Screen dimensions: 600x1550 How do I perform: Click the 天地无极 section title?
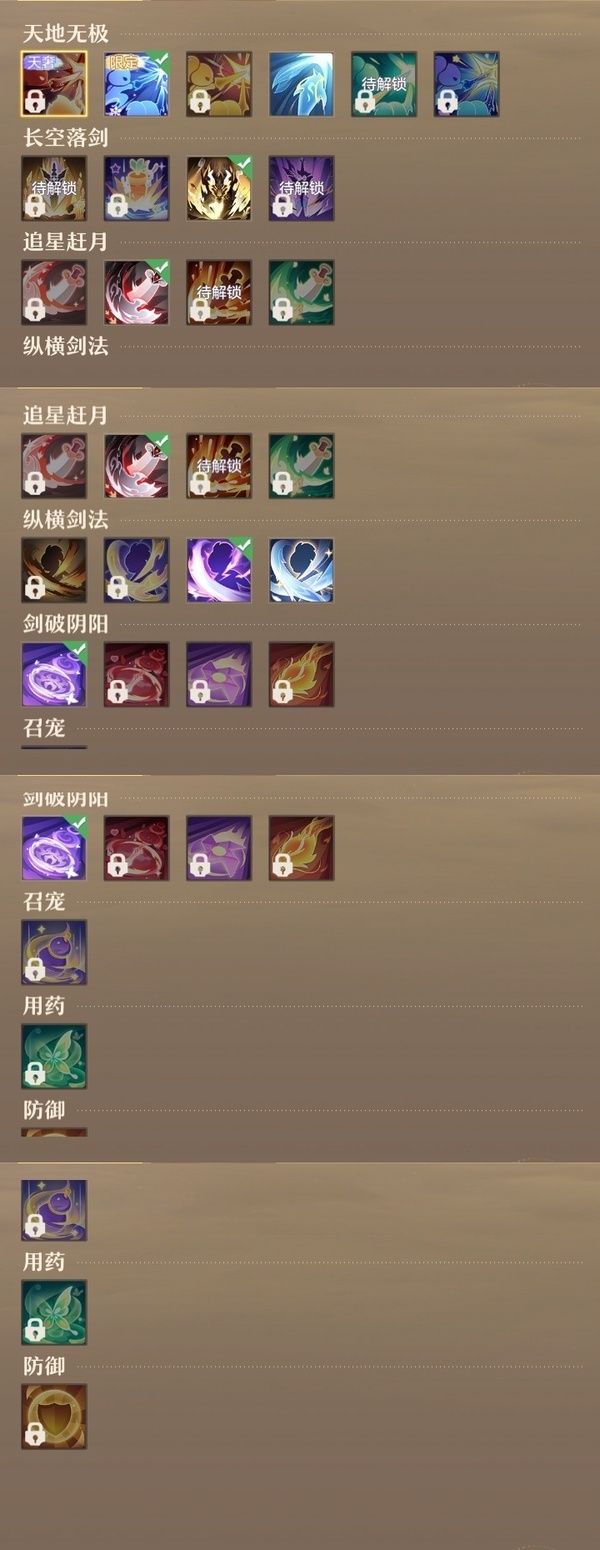click(66, 34)
